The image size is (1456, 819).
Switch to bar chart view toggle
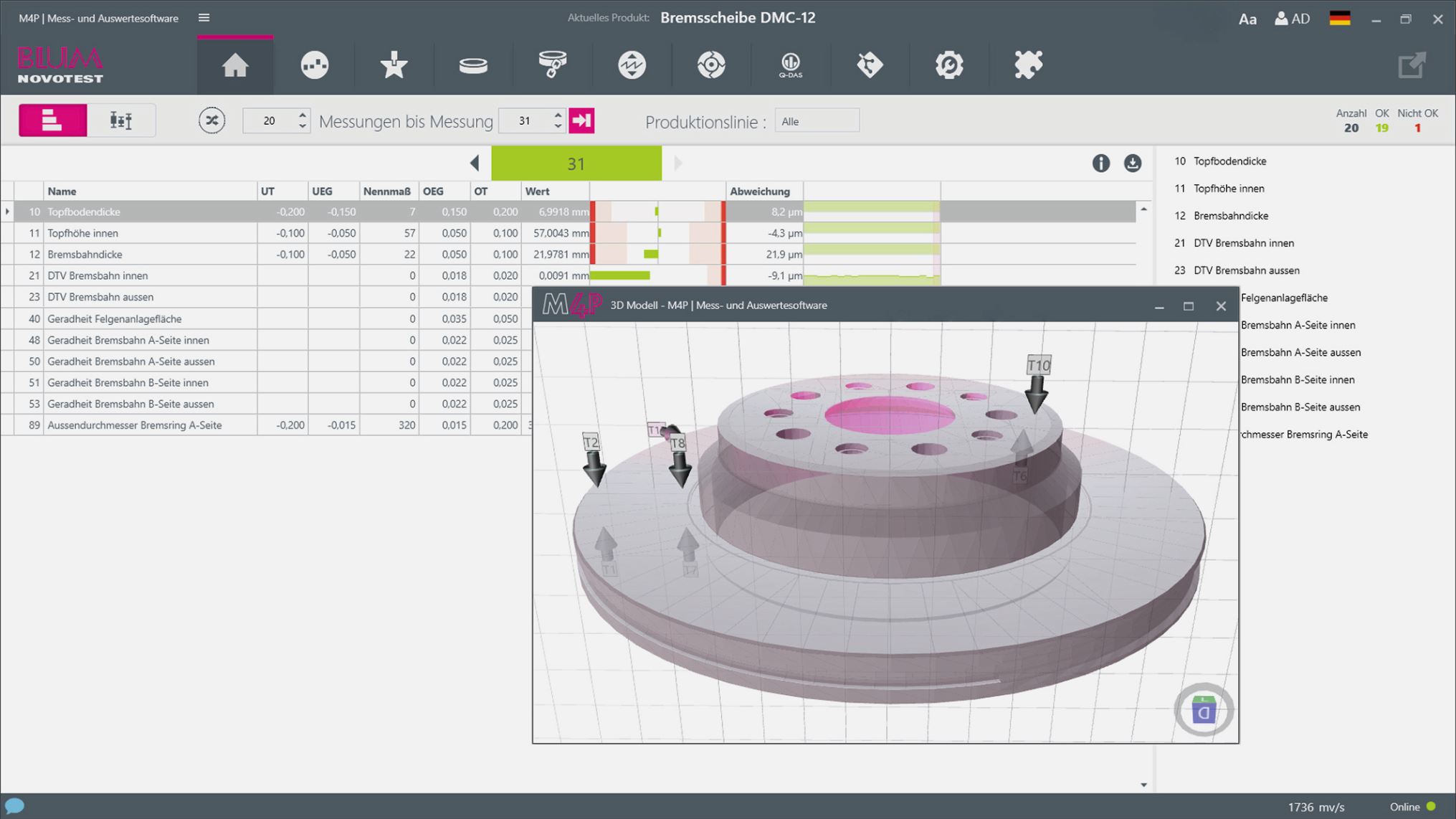pos(53,120)
